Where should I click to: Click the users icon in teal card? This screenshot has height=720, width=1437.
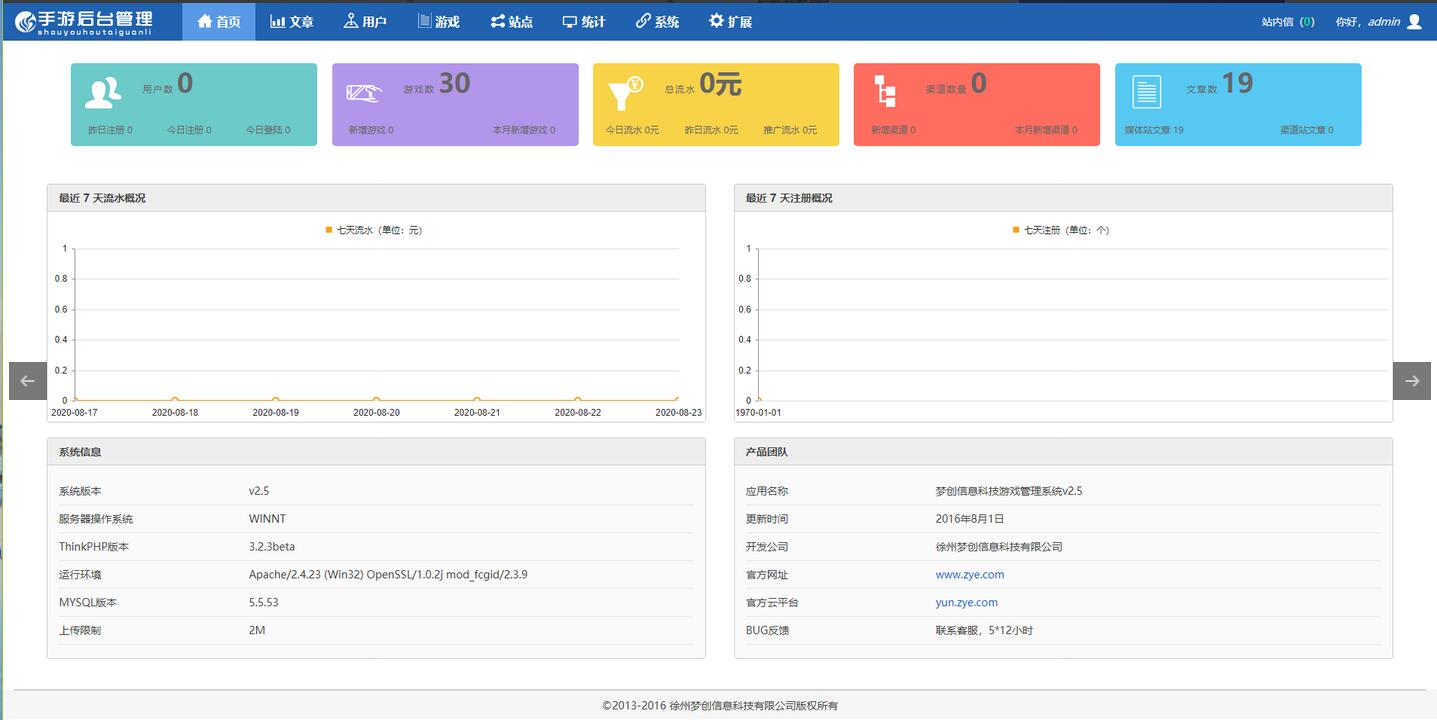[103, 92]
